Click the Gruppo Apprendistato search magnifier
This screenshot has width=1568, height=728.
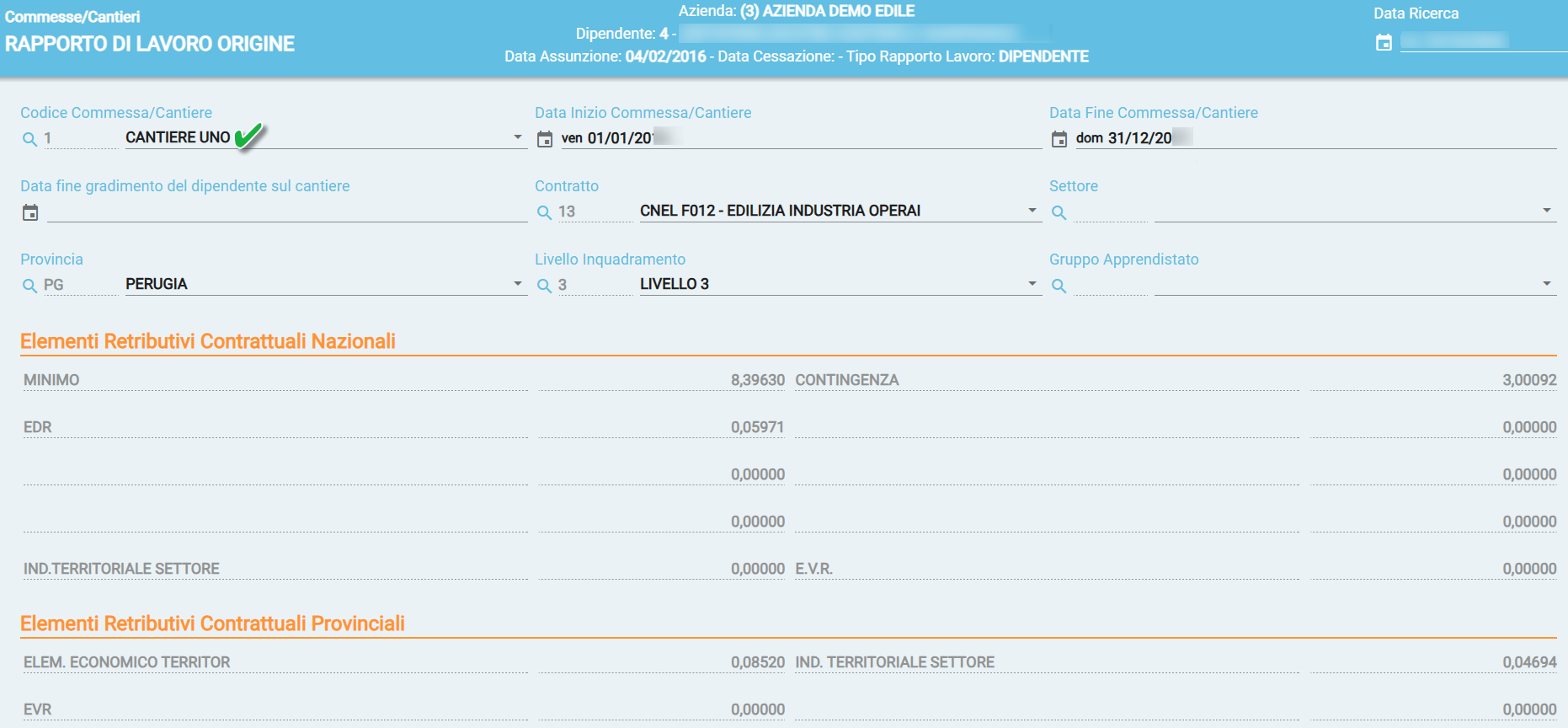[x=1059, y=286]
